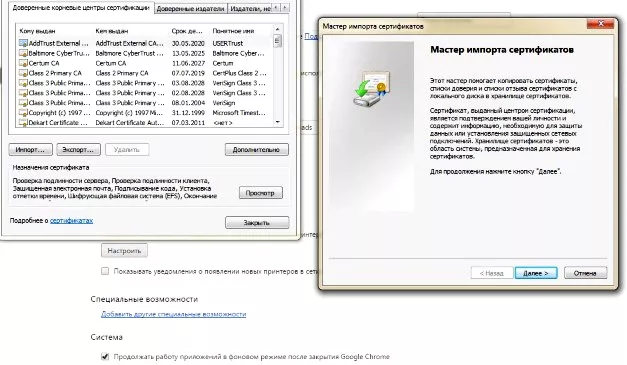The width and height of the screenshot is (627, 365).
Task: Click Далее > in import wizard
Action: 536,273
